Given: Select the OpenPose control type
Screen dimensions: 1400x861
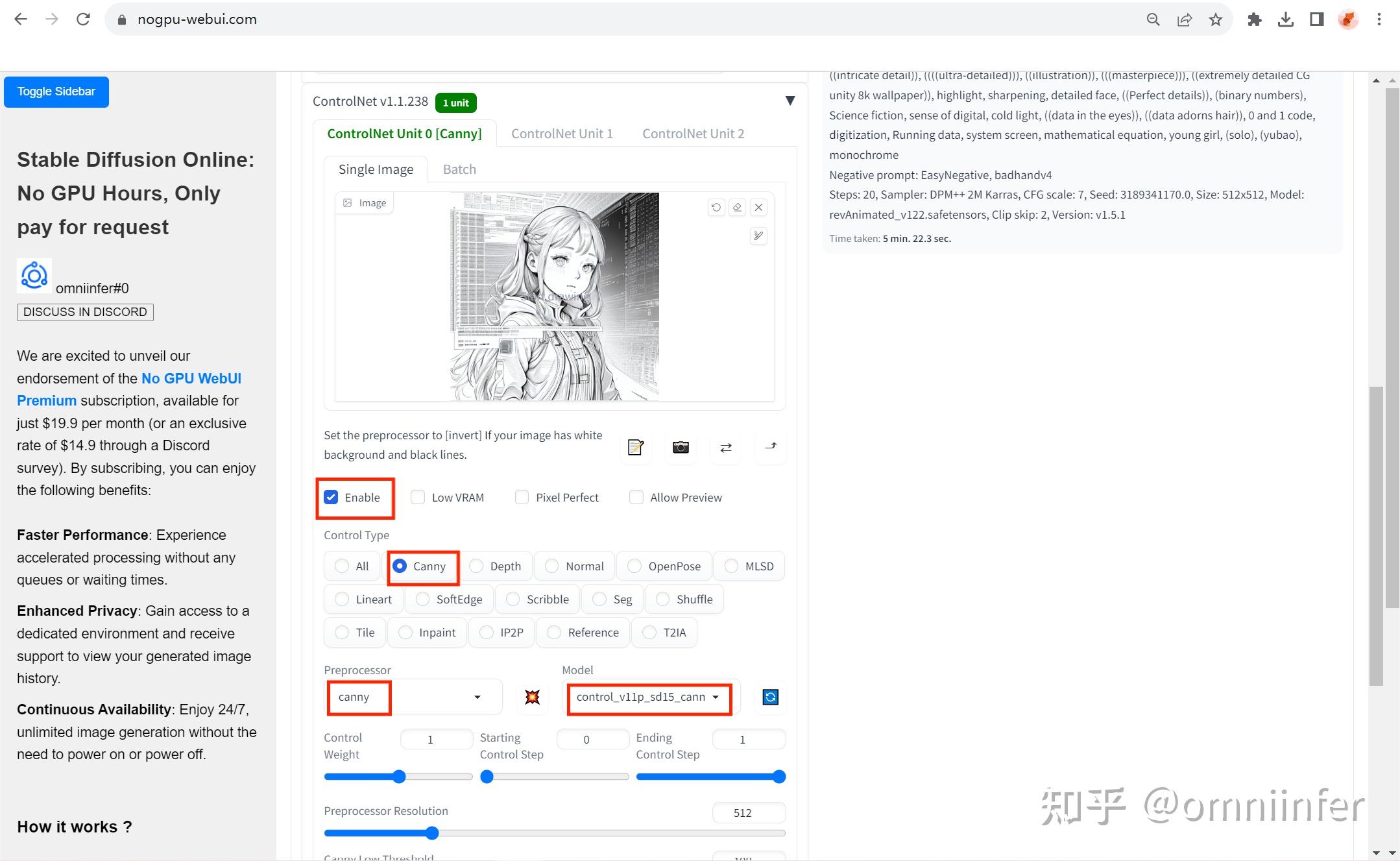Looking at the screenshot, I should click(664, 566).
